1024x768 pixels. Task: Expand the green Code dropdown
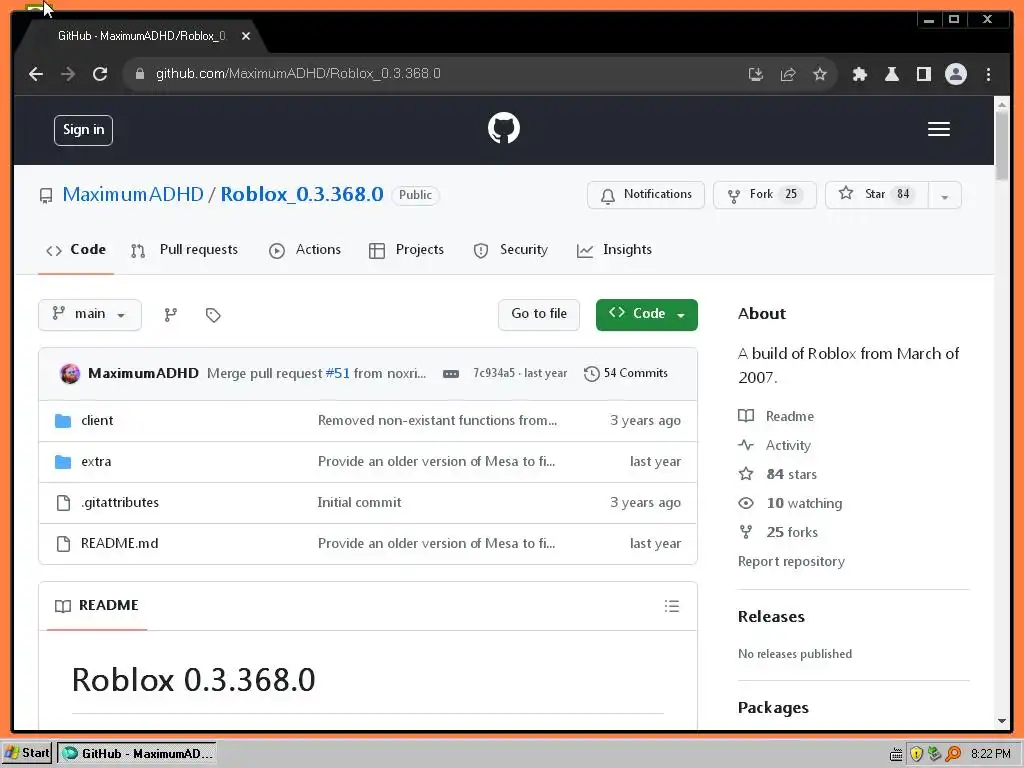click(x=647, y=315)
